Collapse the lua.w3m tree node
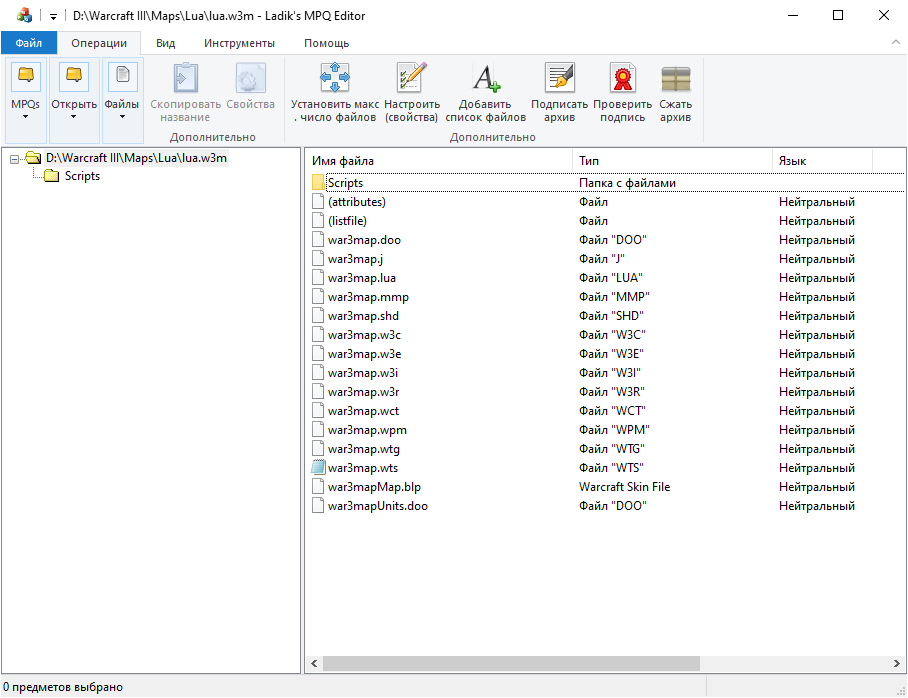The height and width of the screenshot is (698, 908). [x=14, y=159]
